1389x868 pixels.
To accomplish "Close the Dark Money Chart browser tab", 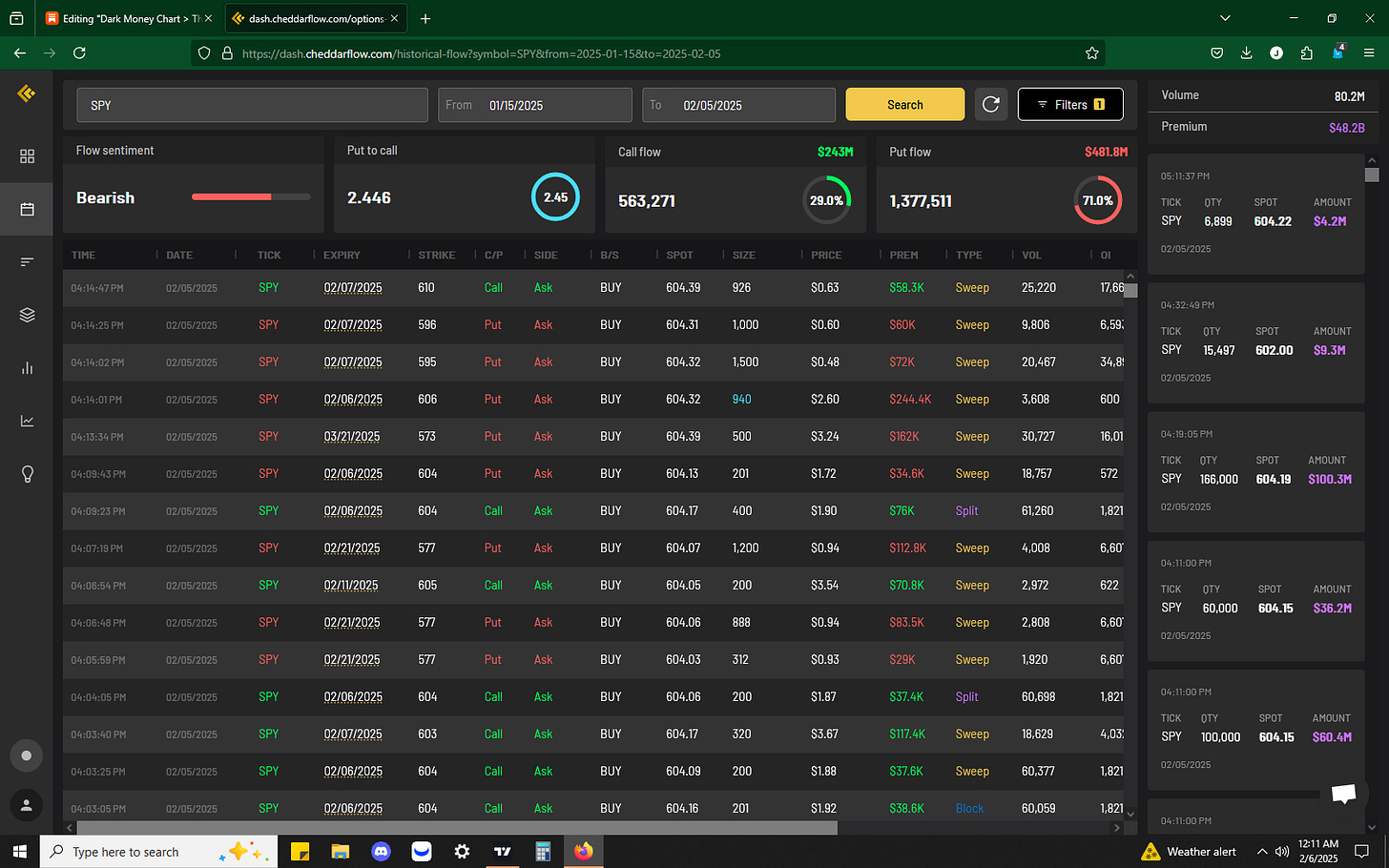I will point(208,18).
